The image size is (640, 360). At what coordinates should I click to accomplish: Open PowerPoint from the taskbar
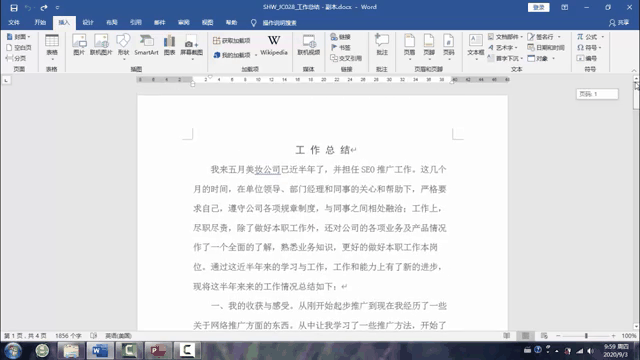click(158, 350)
